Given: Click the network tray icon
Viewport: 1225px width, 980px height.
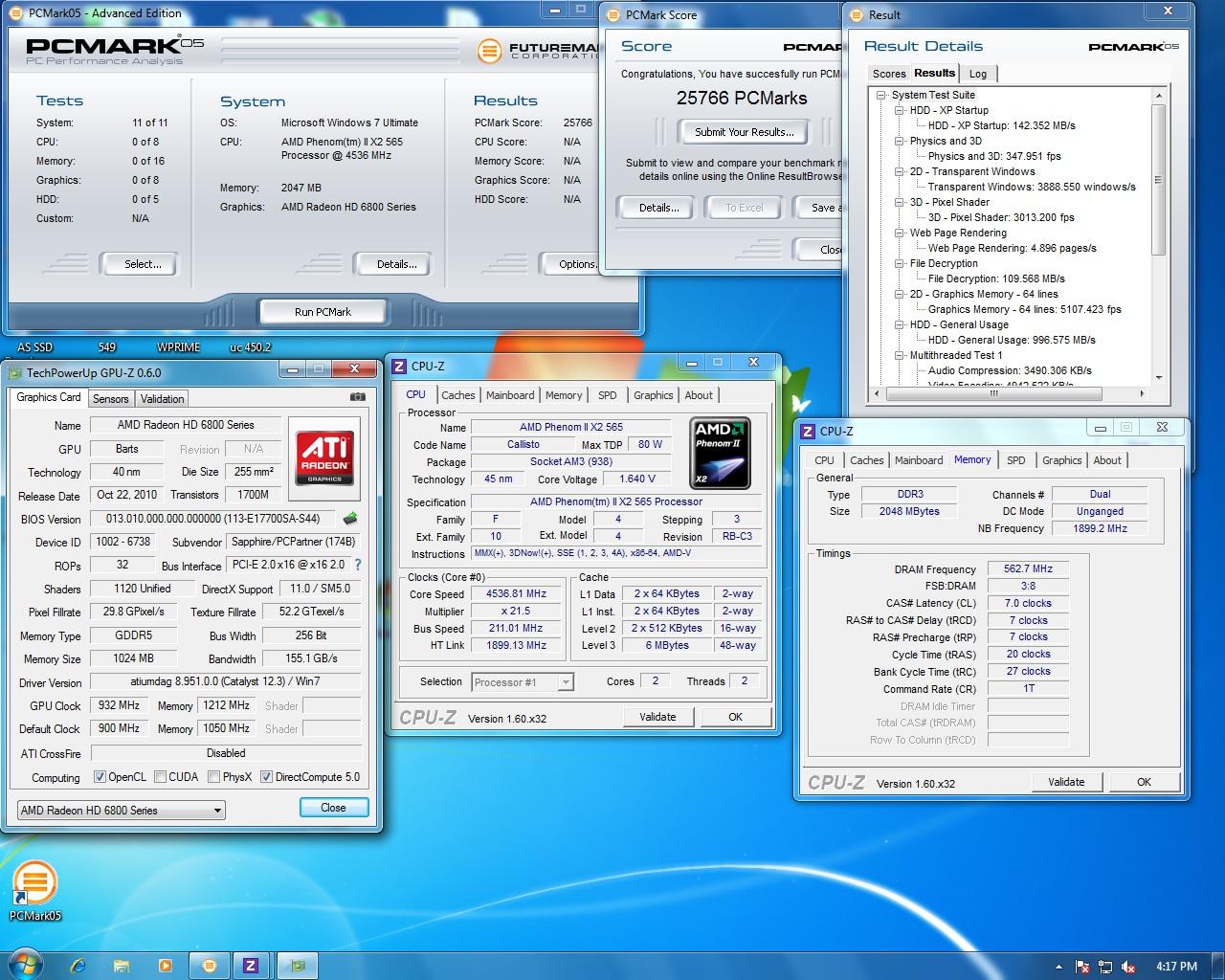Looking at the screenshot, I should (x=1105, y=967).
